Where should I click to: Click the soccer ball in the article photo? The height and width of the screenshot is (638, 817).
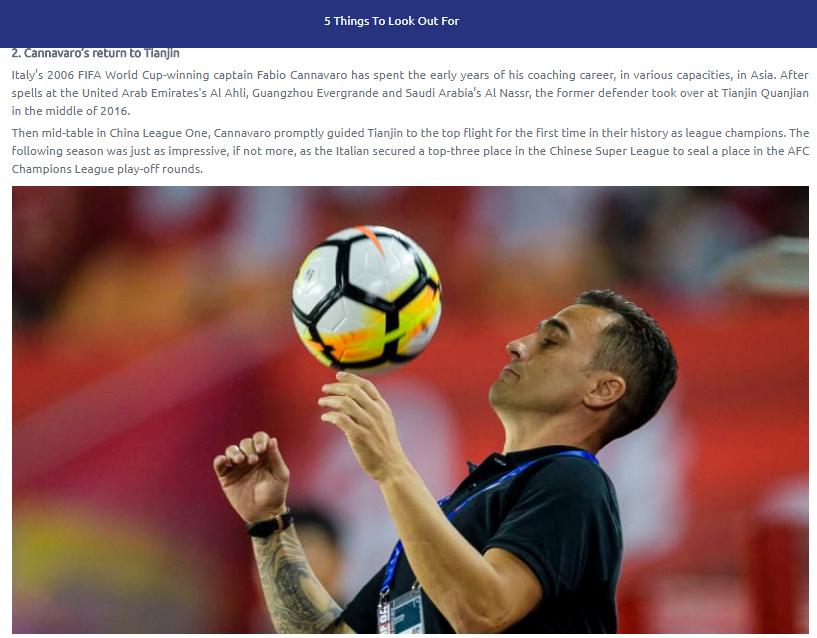366,298
